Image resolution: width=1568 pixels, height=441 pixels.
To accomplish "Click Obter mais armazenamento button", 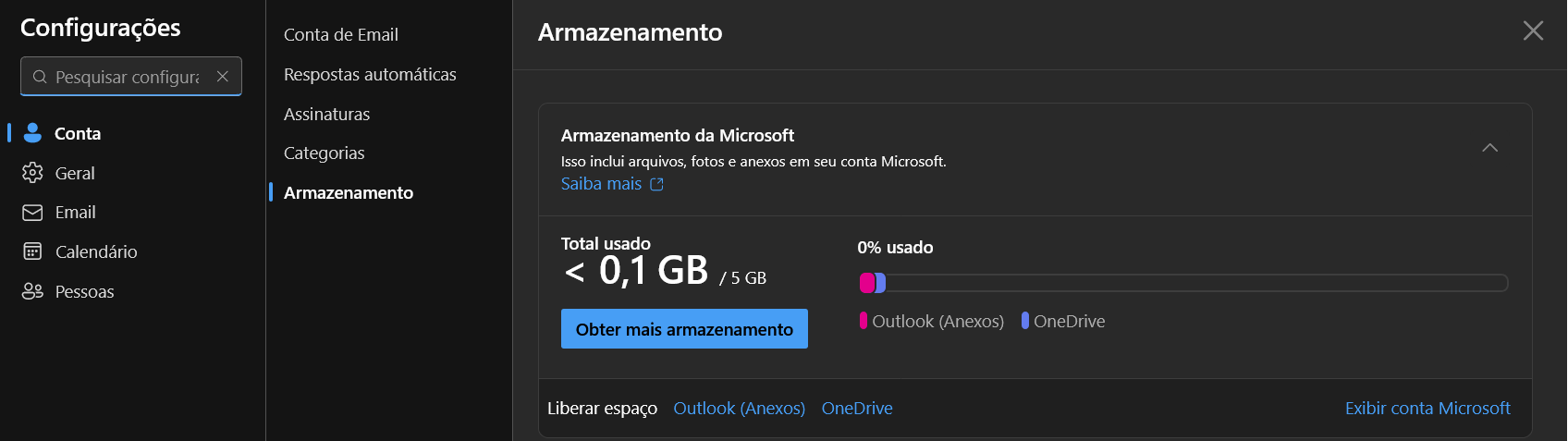I will tap(684, 329).
